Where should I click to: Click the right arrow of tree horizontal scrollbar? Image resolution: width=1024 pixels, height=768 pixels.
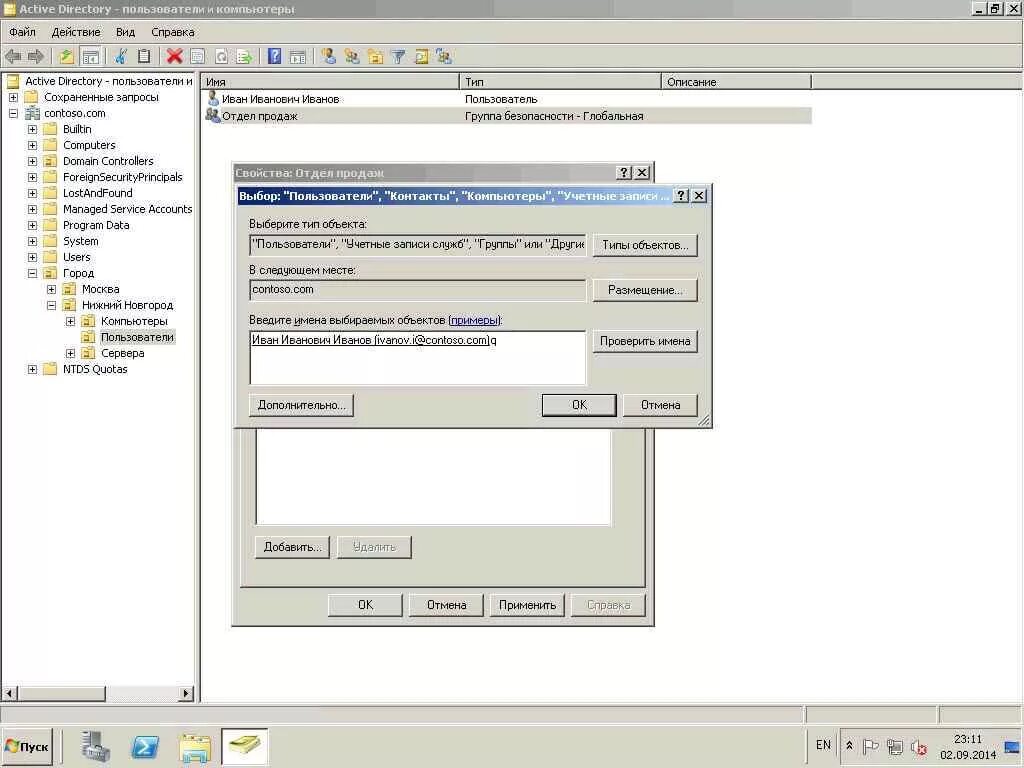pyautogui.click(x=187, y=694)
